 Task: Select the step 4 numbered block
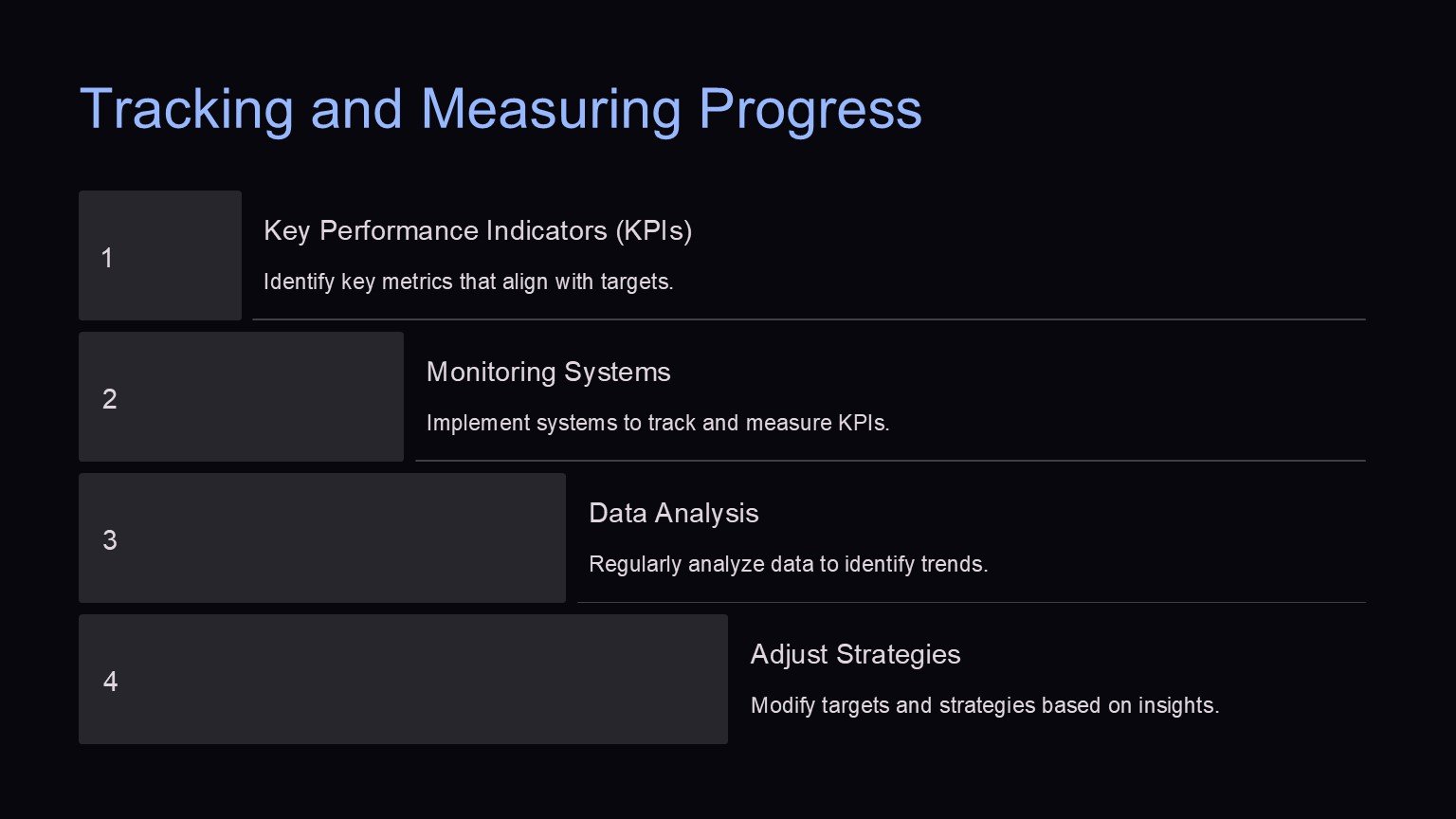(x=403, y=680)
